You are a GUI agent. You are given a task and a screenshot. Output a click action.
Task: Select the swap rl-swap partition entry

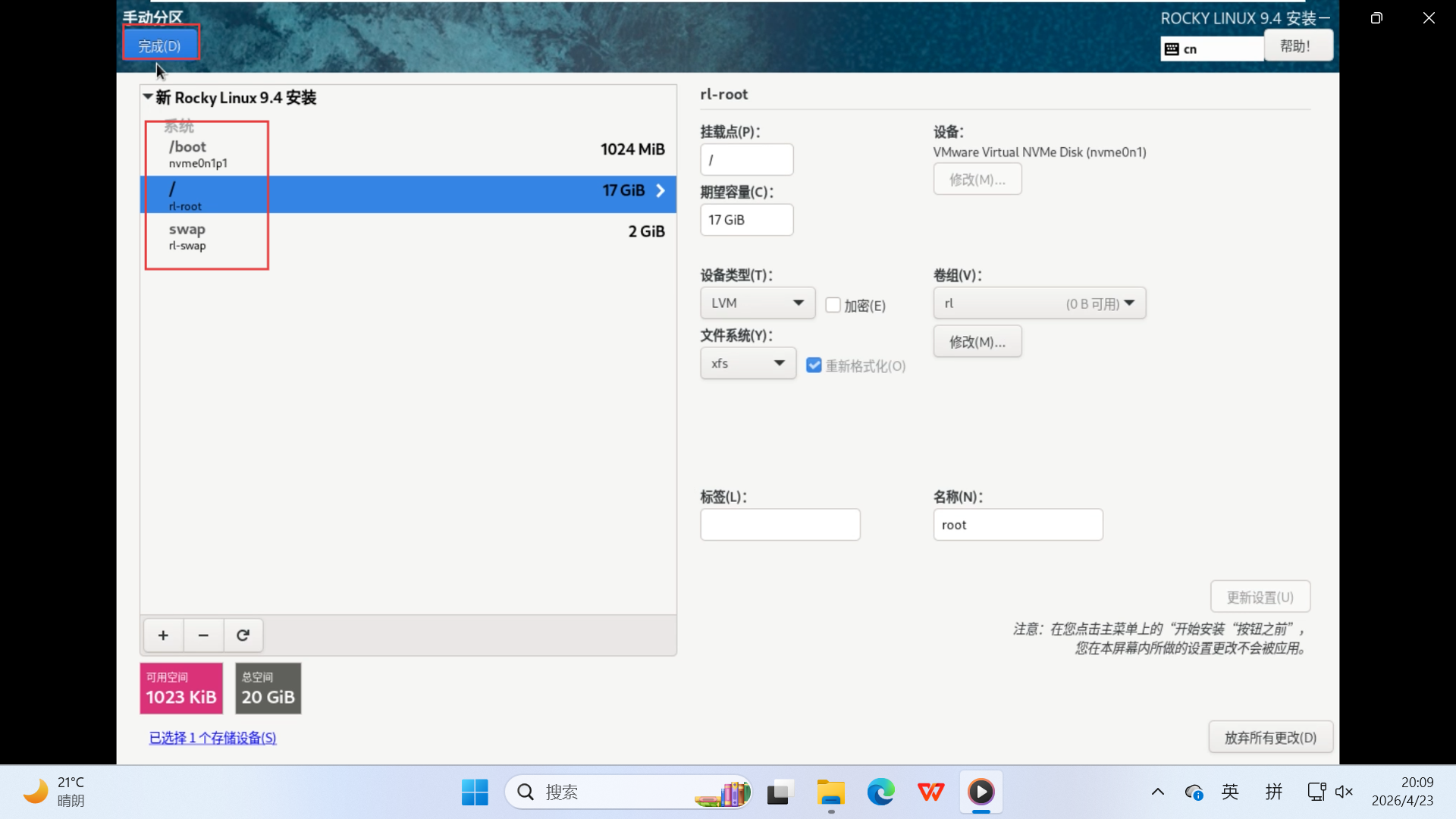(408, 236)
